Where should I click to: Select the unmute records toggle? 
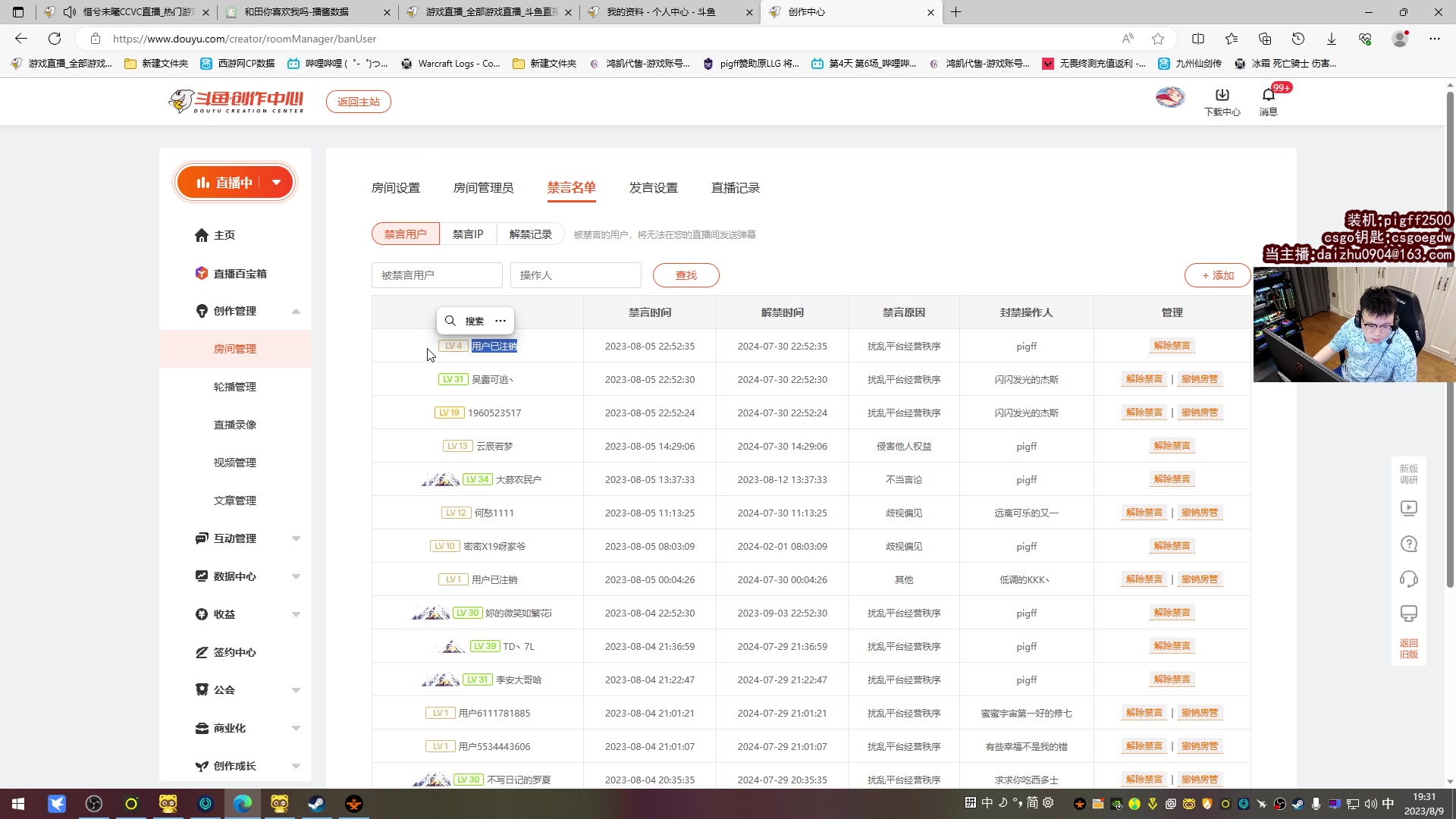pyautogui.click(x=530, y=234)
